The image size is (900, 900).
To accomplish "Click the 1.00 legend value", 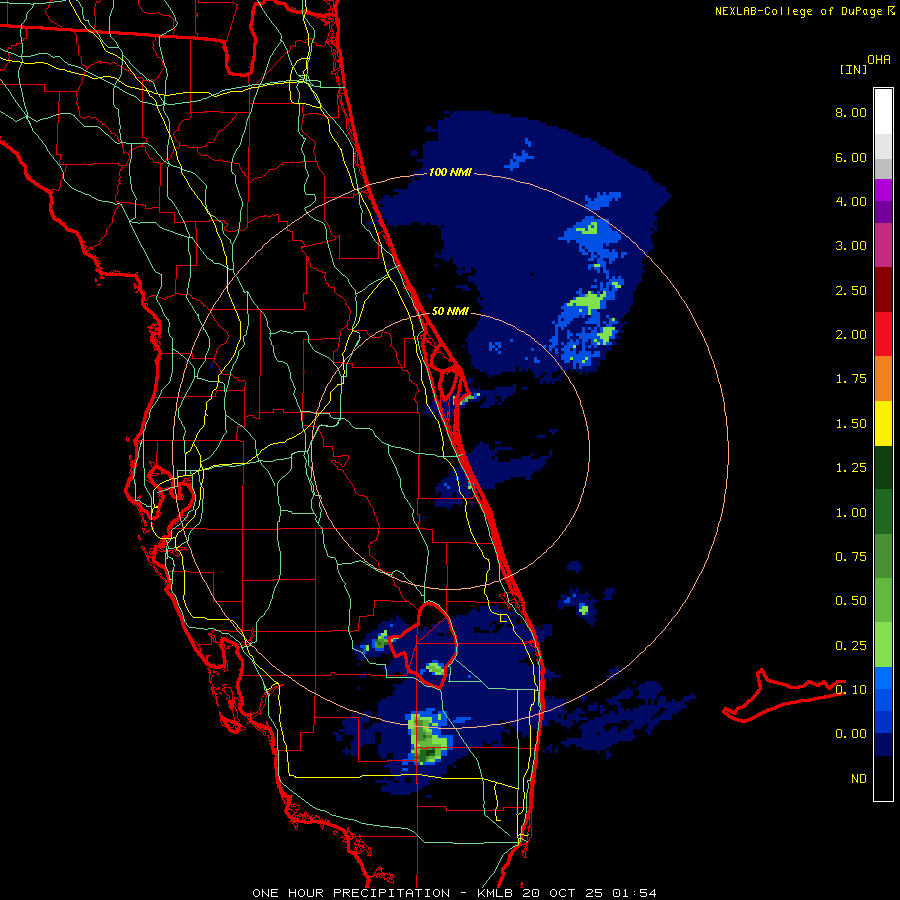I will click(851, 513).
